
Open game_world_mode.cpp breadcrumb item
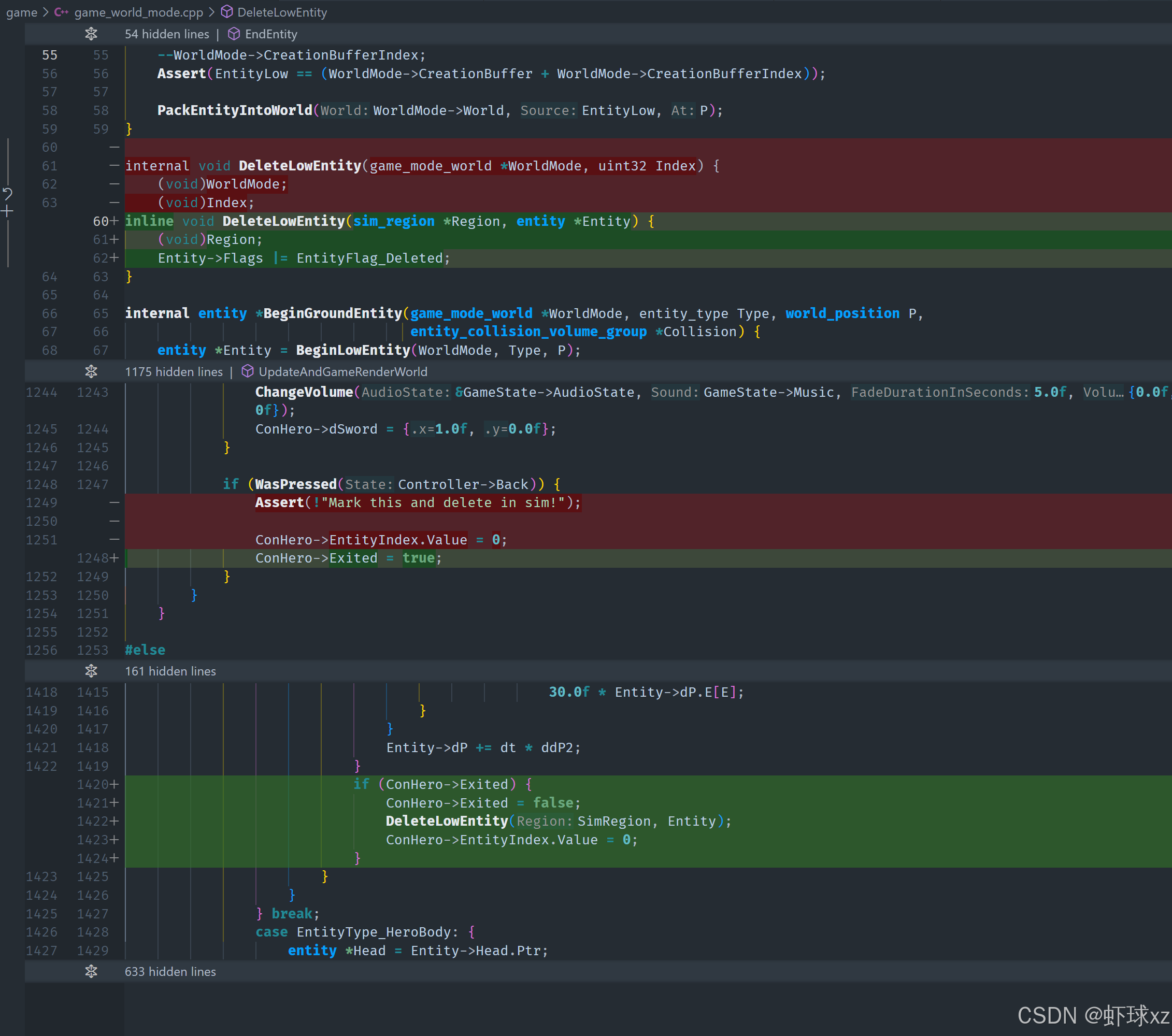[139, 12]
